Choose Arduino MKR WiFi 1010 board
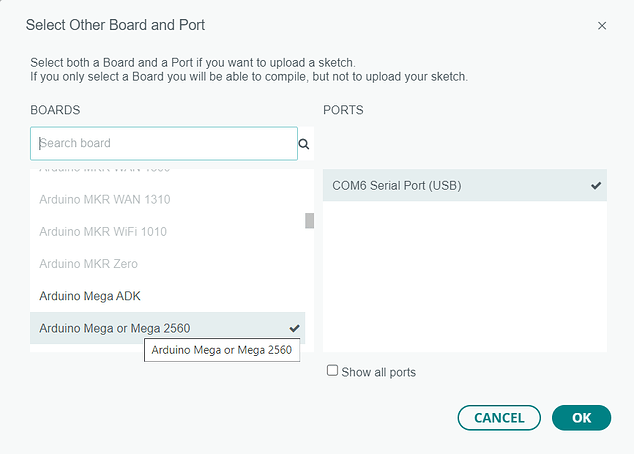This screenshot has width=634, height=454. (x=103, y=232)
